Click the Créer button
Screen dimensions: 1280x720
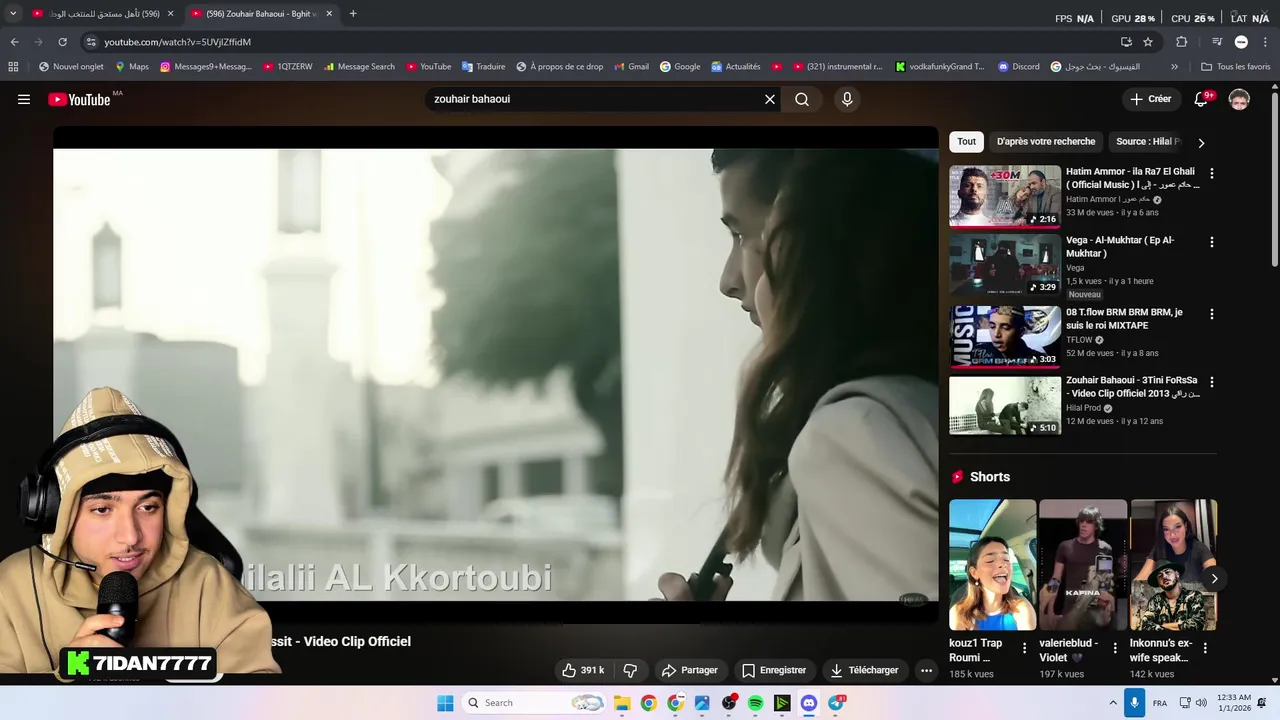1150,99
